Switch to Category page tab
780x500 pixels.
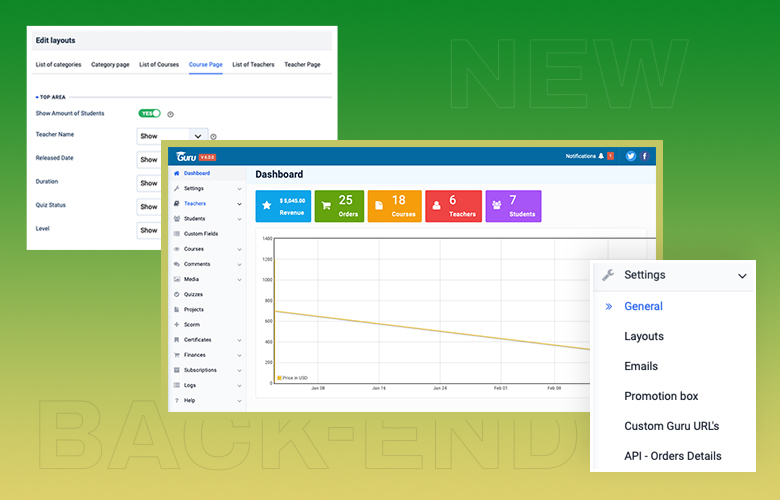coord(110,65)
